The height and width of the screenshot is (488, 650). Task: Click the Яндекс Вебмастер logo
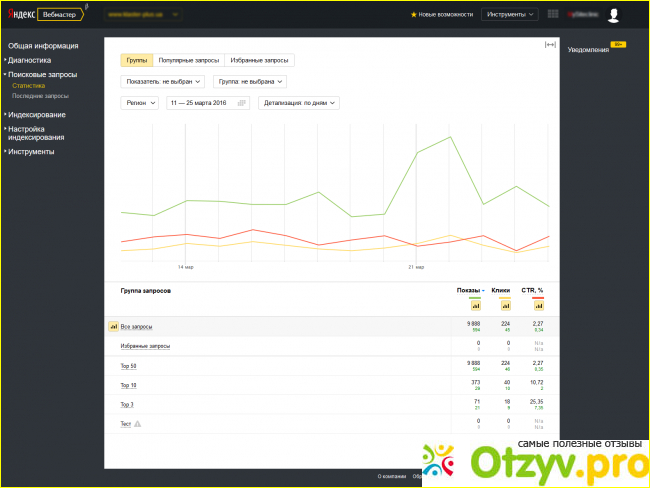click(x=47, y=15)
